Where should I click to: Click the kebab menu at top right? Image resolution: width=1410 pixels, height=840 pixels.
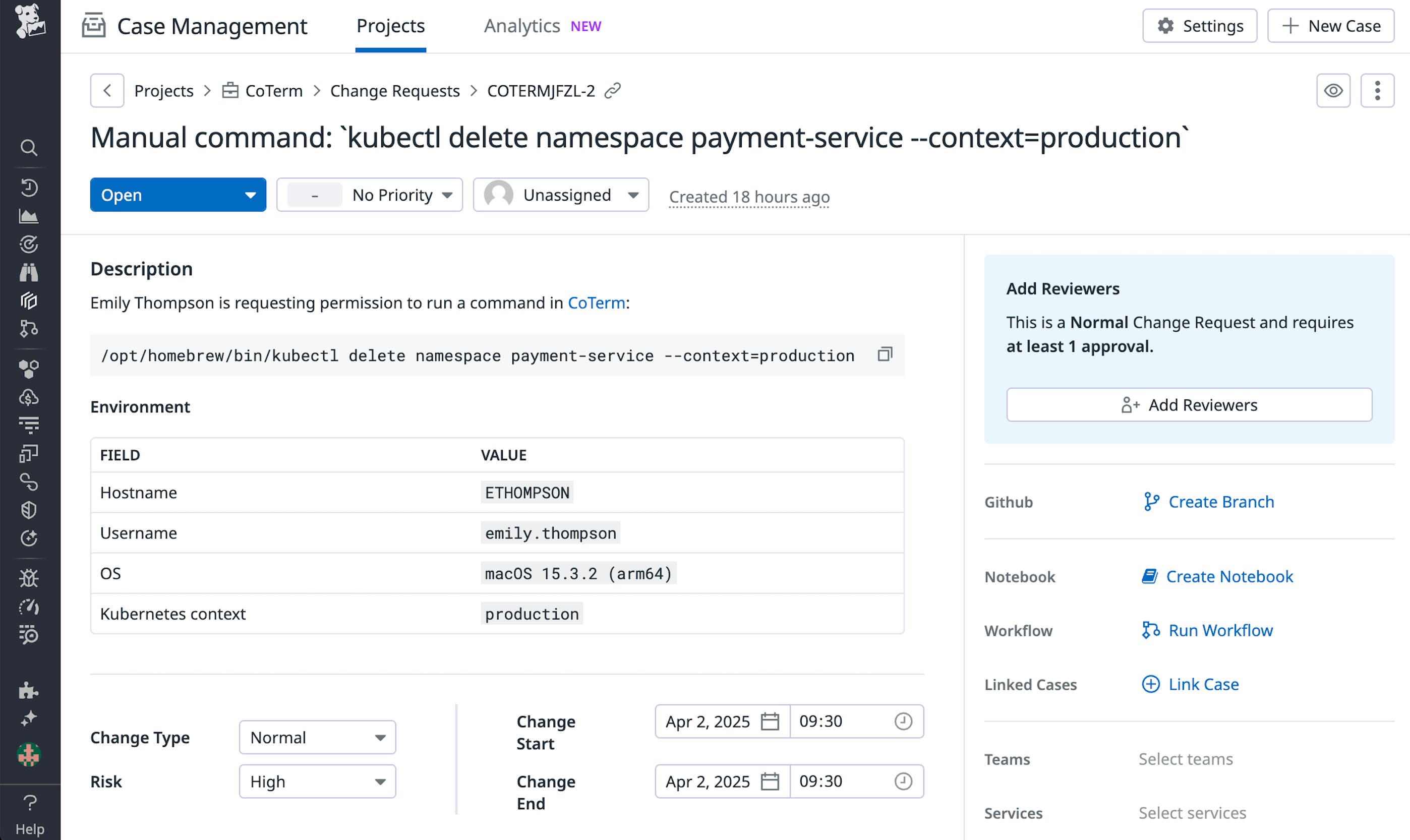(1378, 90)
